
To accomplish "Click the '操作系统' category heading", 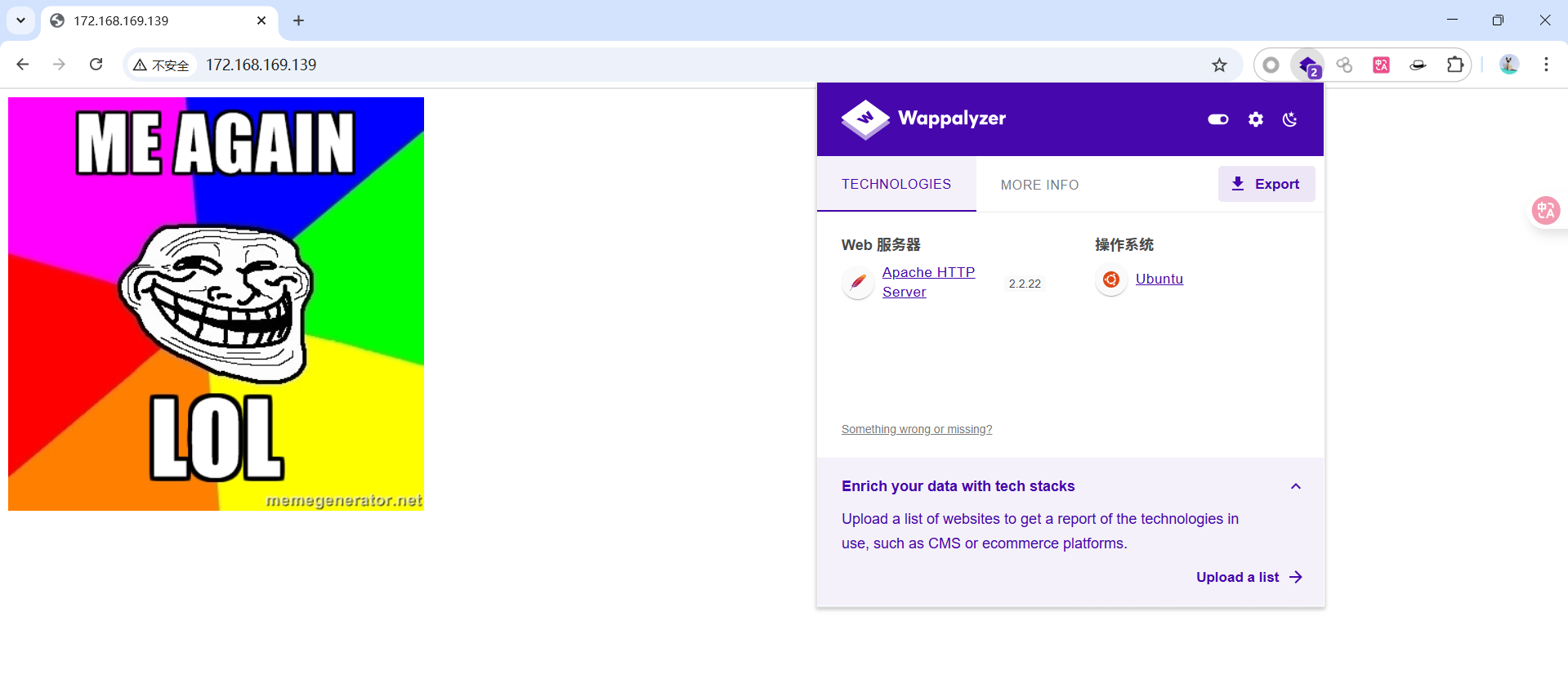I will (x=1124, y=244).
